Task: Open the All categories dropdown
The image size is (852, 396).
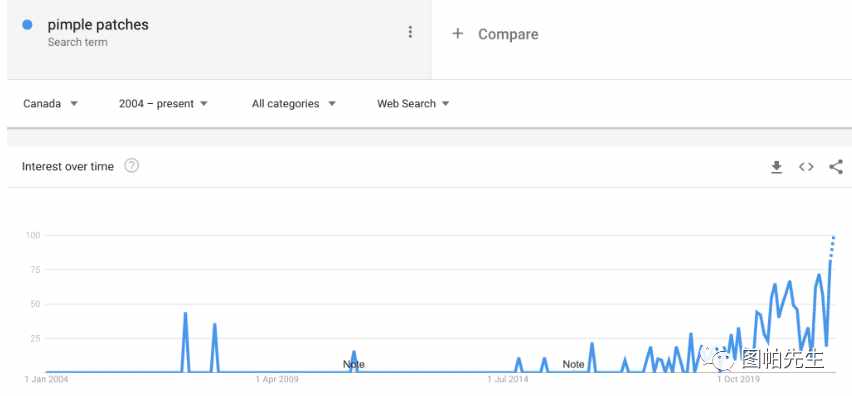Action: tap(293, 103)
